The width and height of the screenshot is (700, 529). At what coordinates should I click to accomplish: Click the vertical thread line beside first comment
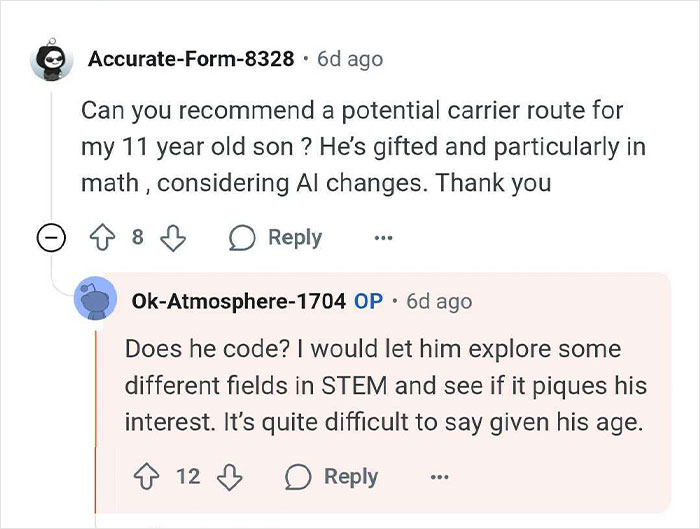point(51,157)
